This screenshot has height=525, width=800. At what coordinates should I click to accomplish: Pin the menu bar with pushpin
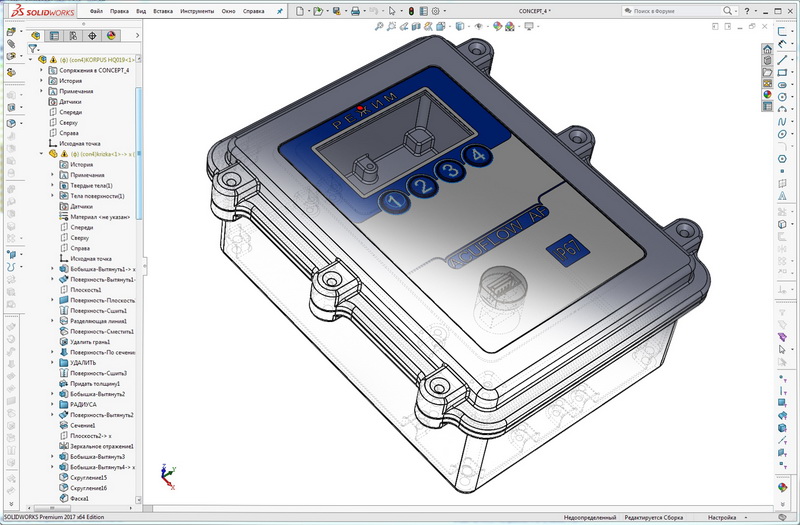click(280, 11)
